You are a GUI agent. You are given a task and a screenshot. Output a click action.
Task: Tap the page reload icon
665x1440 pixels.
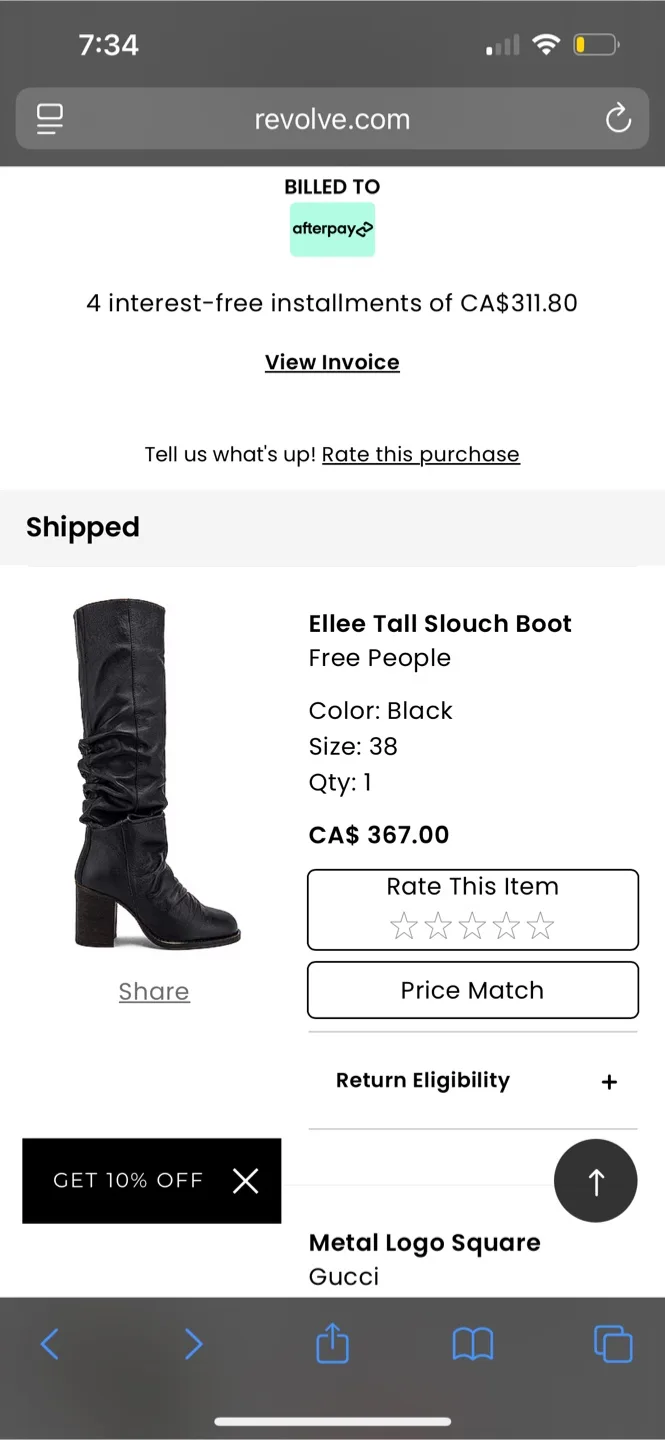[x=618, y=119]
